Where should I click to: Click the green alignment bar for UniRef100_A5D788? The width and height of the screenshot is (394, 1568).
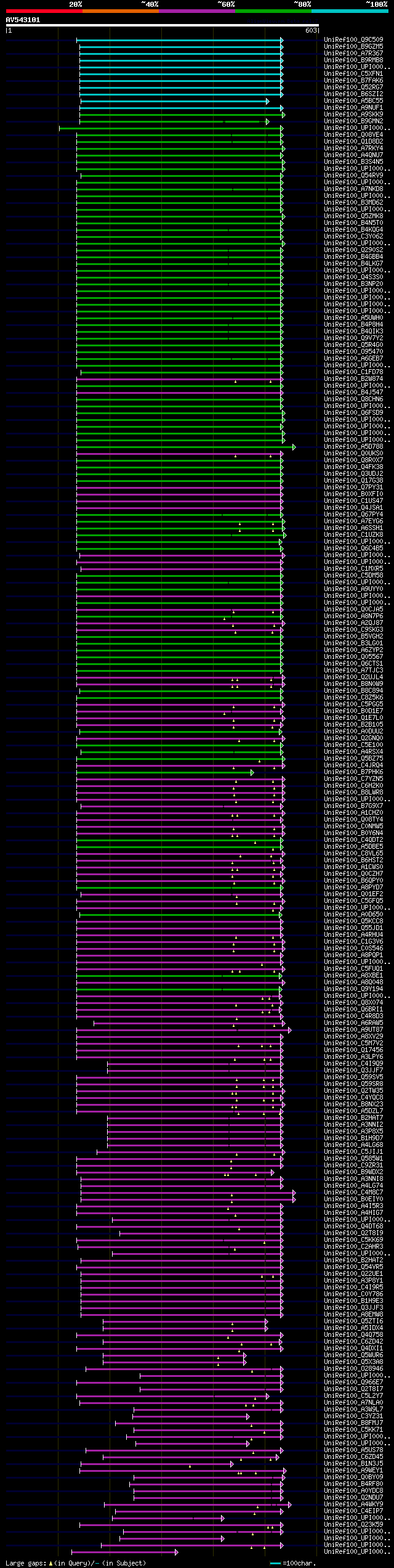[186, 447]
